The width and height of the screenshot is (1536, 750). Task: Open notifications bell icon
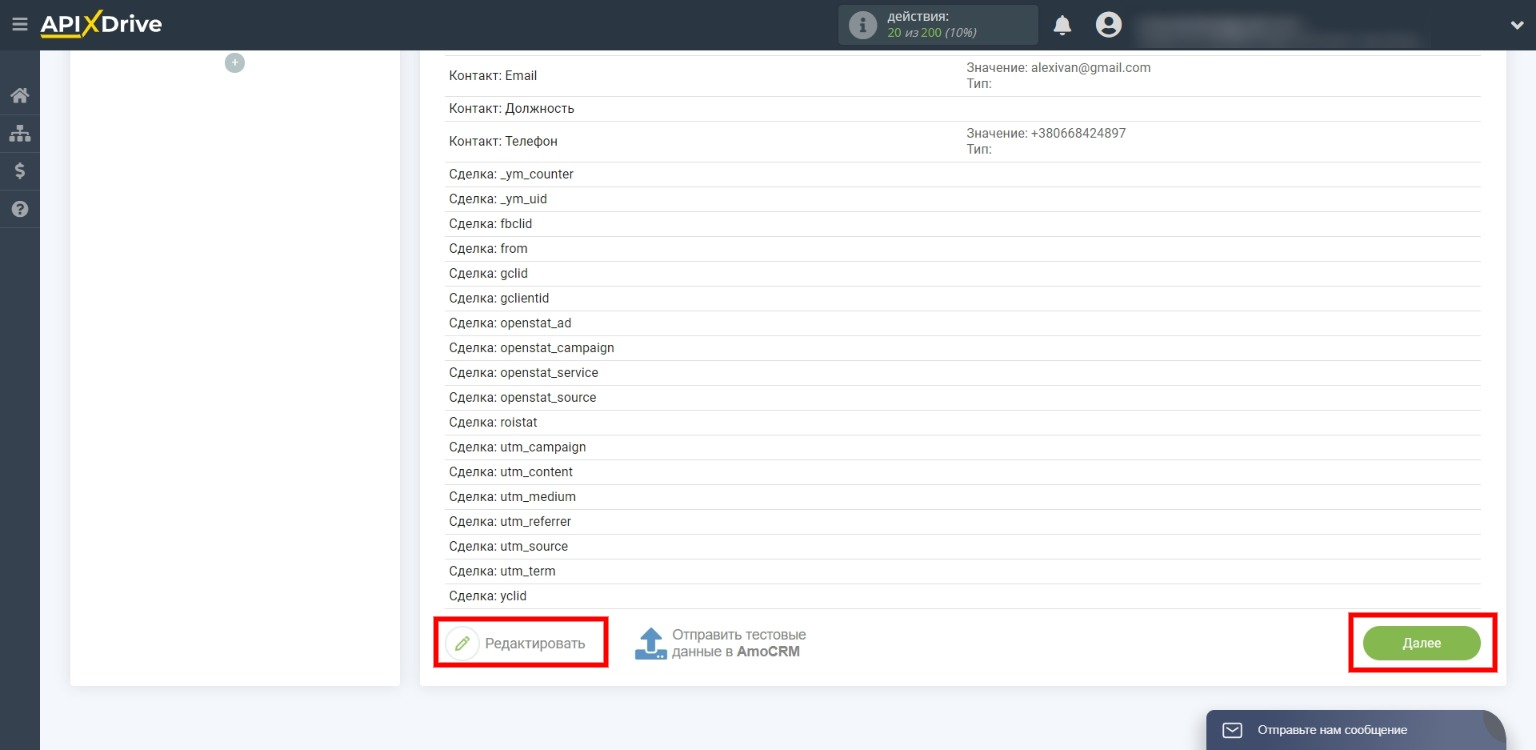(1063, 25)
